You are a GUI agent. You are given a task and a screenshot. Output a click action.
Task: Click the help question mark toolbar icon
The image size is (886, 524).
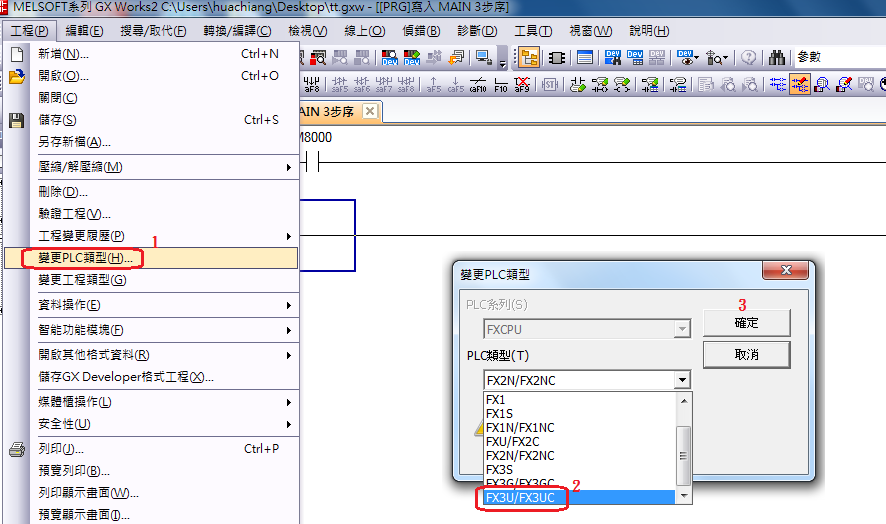[x=749, y=58]
